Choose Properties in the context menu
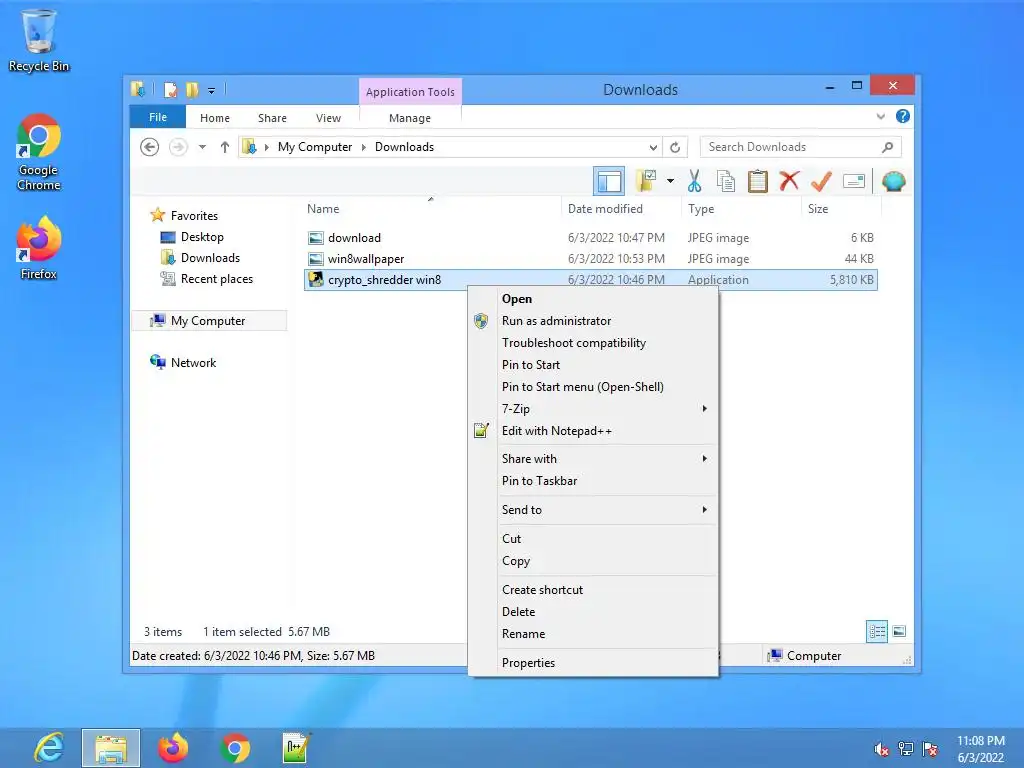The width and height of the screenshot is (1024, 768). [x=593, y=662]
